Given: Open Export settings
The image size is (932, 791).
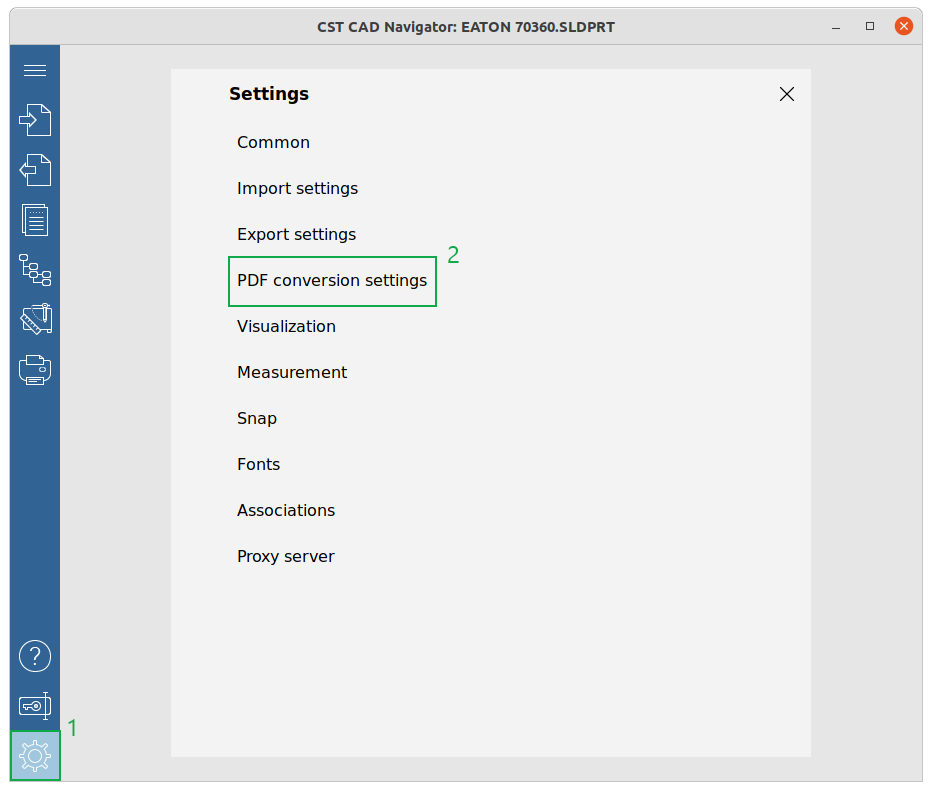Looking at the screenshot, I should click(x=296, y=234).
